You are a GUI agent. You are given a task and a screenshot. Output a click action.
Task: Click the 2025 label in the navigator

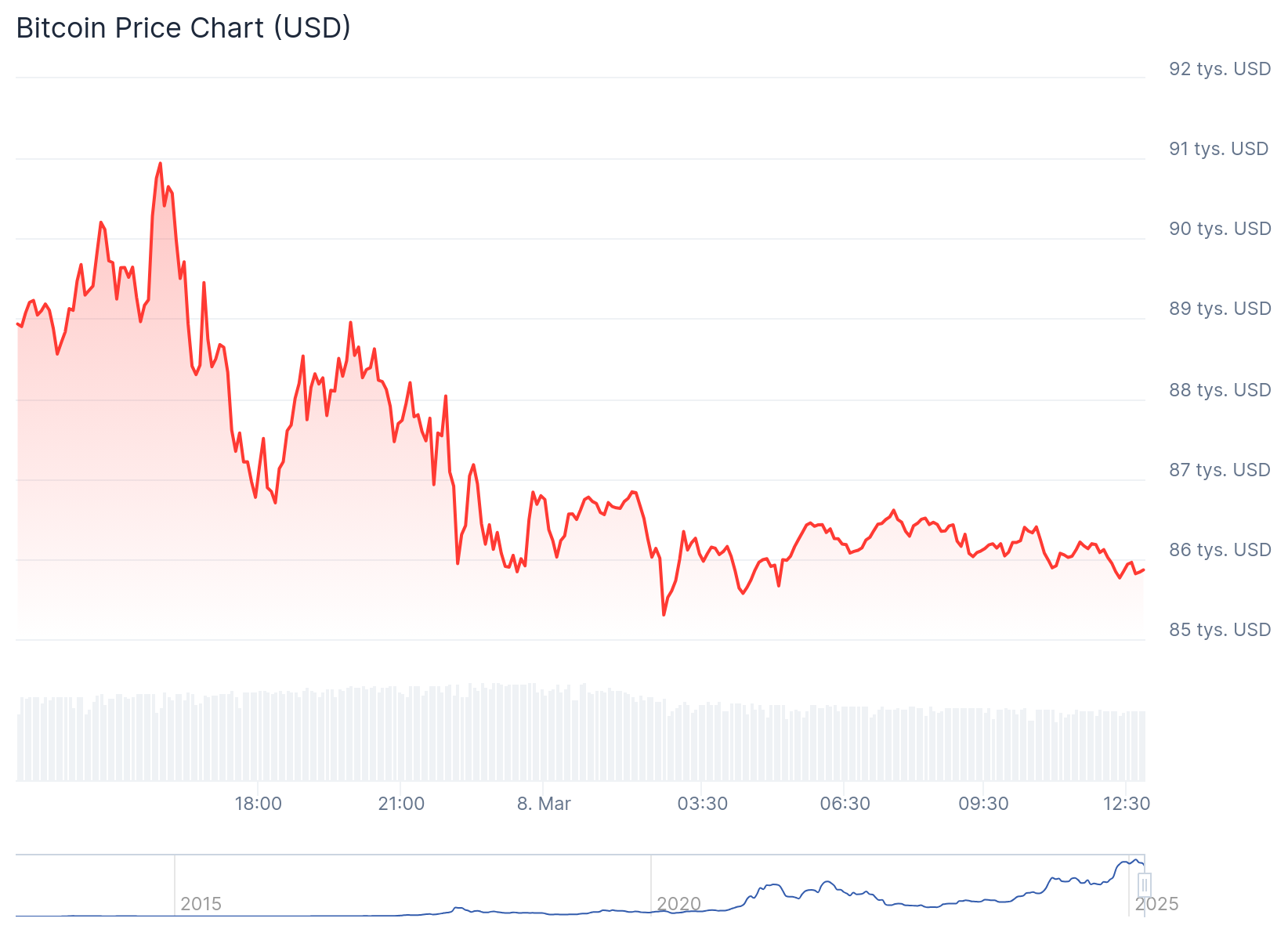pyautogui.click(x=1156, y=904)
